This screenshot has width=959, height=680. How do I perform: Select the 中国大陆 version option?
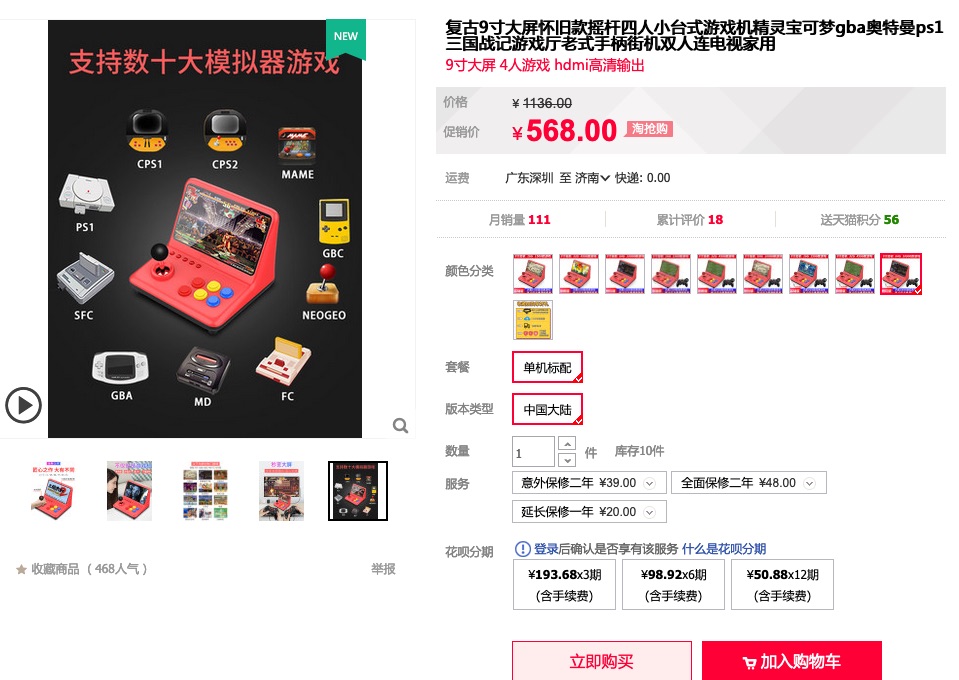tap(547, 409)
